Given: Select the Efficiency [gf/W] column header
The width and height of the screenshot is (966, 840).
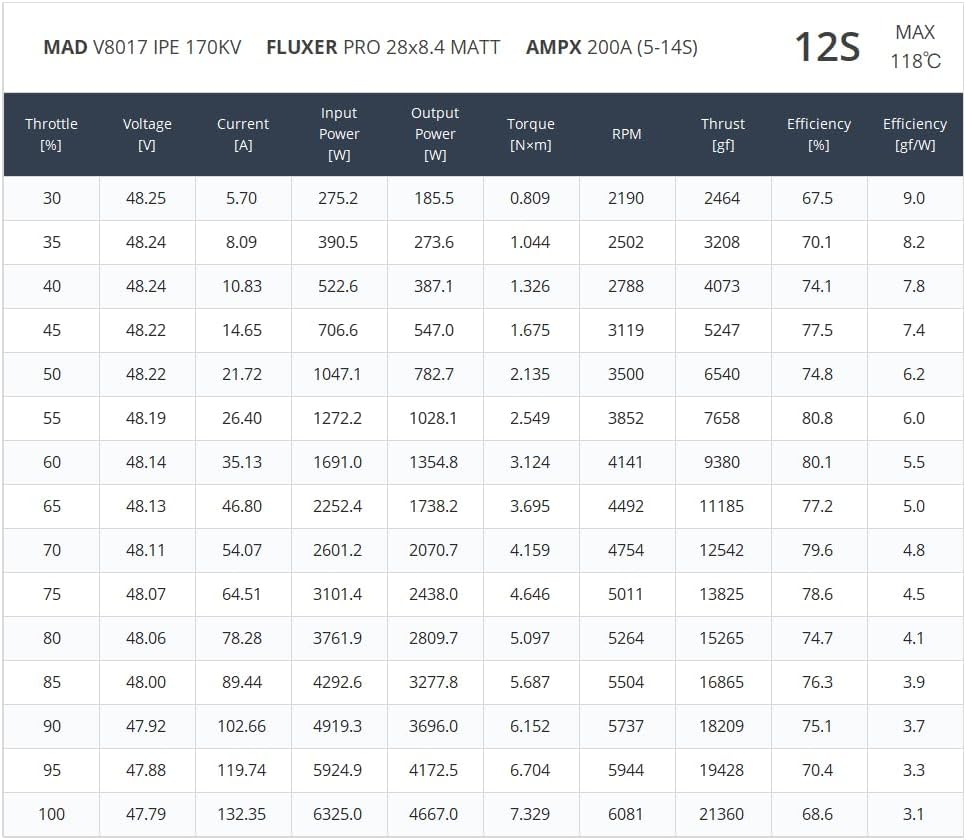Looking at the screenshot, I should click(x=914, y=134).
